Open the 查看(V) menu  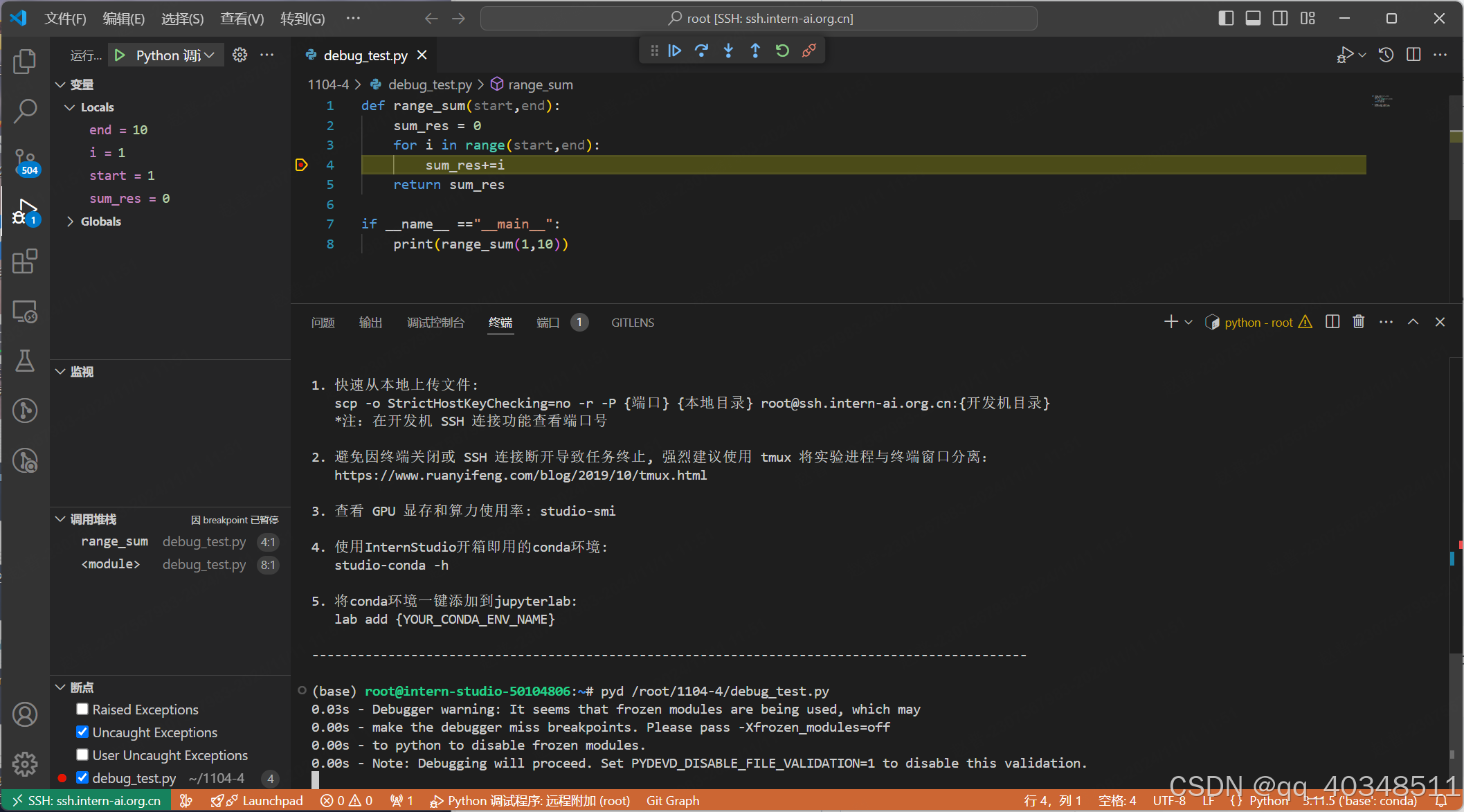[242, 19]
